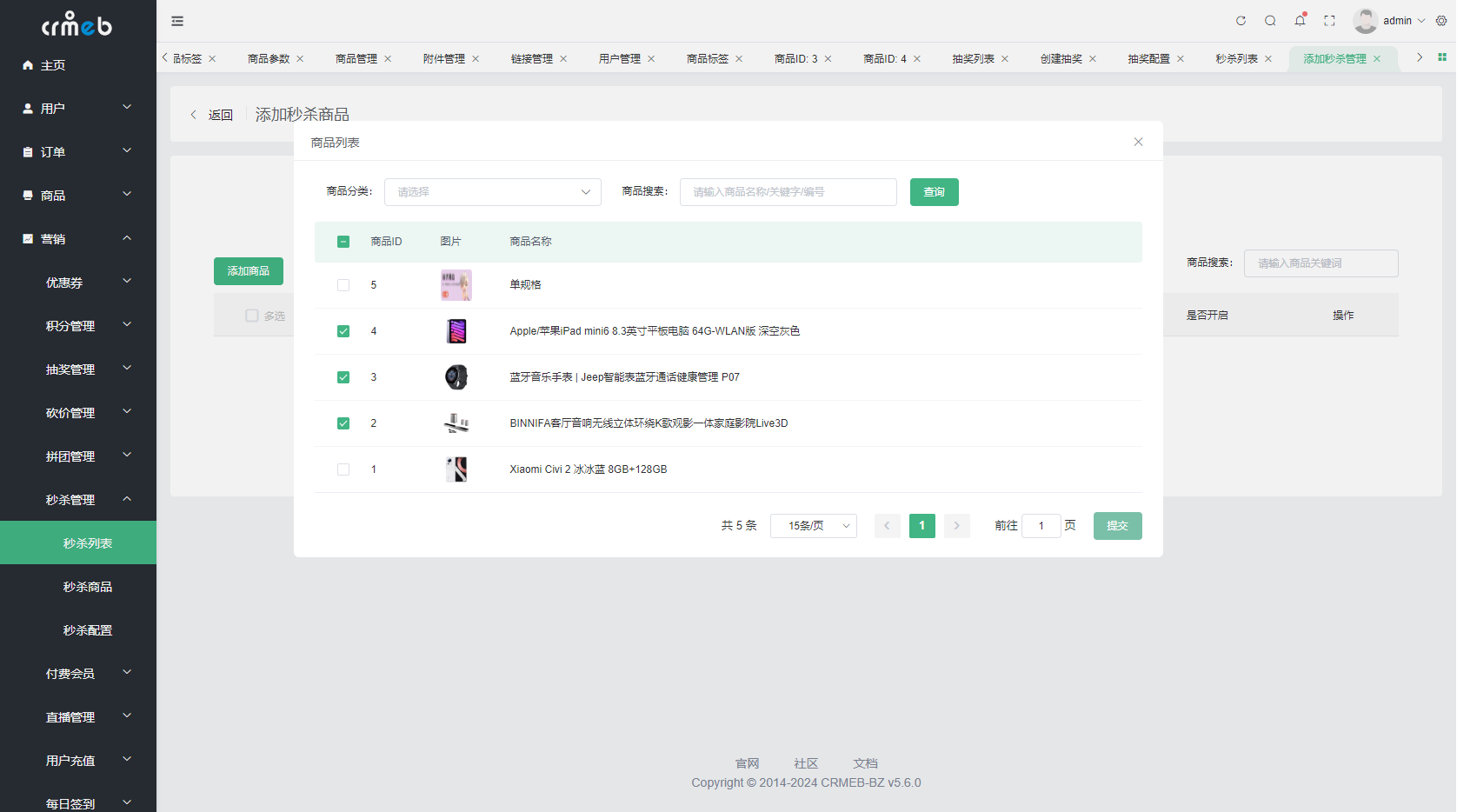This screenshot has height=812, width=1457.
Task: Check the Xiaomi Civi 2 product checkbox
Action: tap(343, 469)
